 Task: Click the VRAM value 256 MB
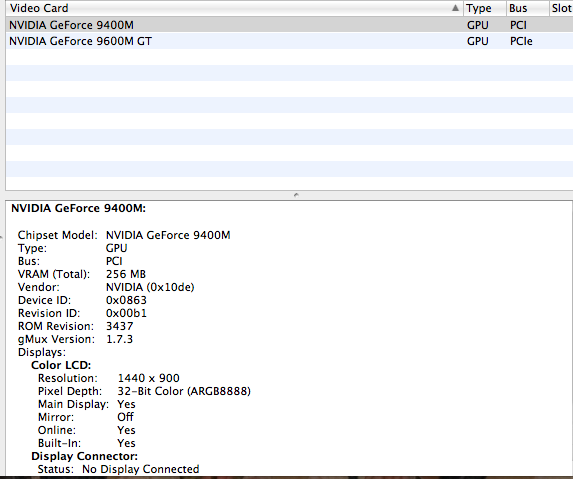point(126,274)
